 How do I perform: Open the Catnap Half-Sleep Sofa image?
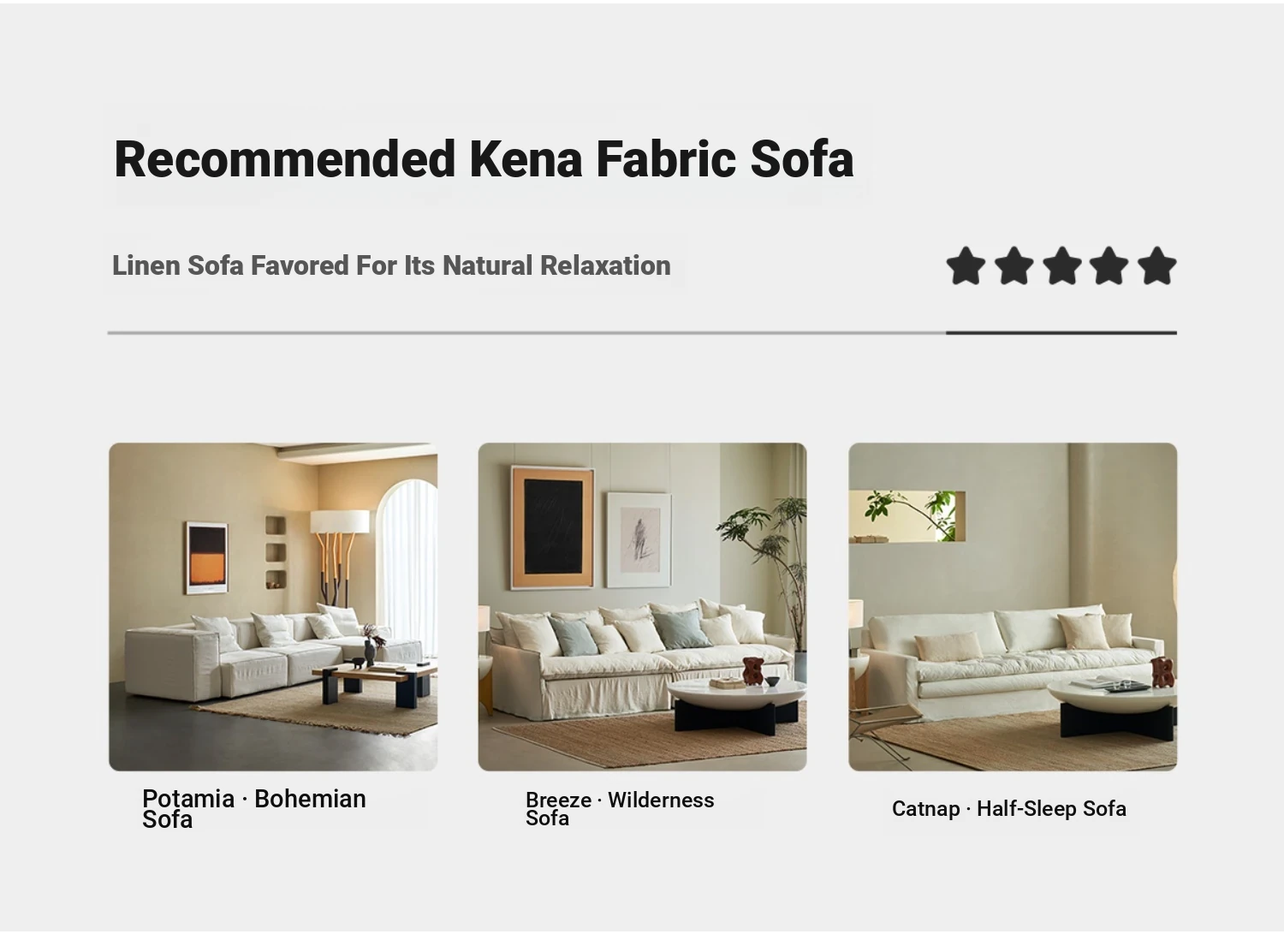pyautogui.click(x=1013, y=607)
